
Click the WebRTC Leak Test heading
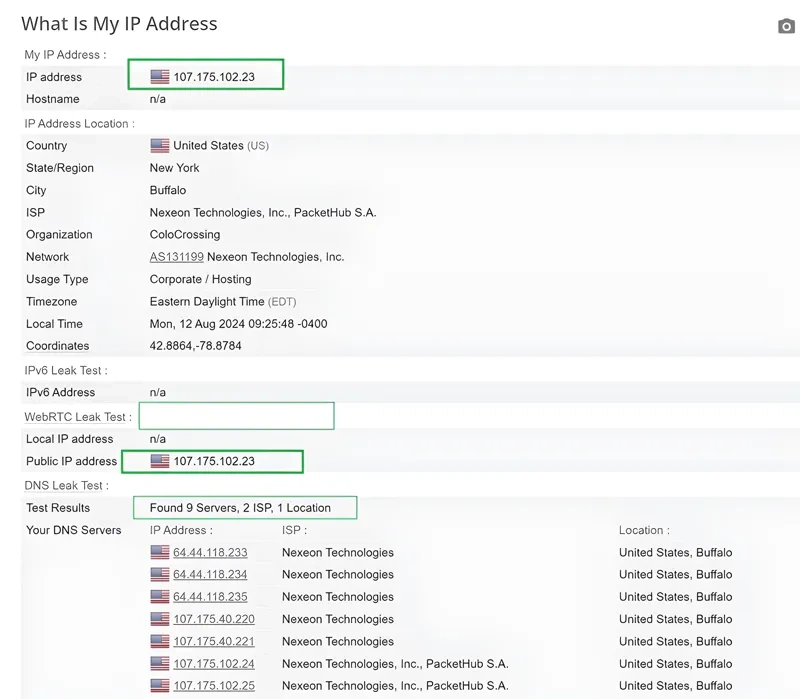pos(77,417)
